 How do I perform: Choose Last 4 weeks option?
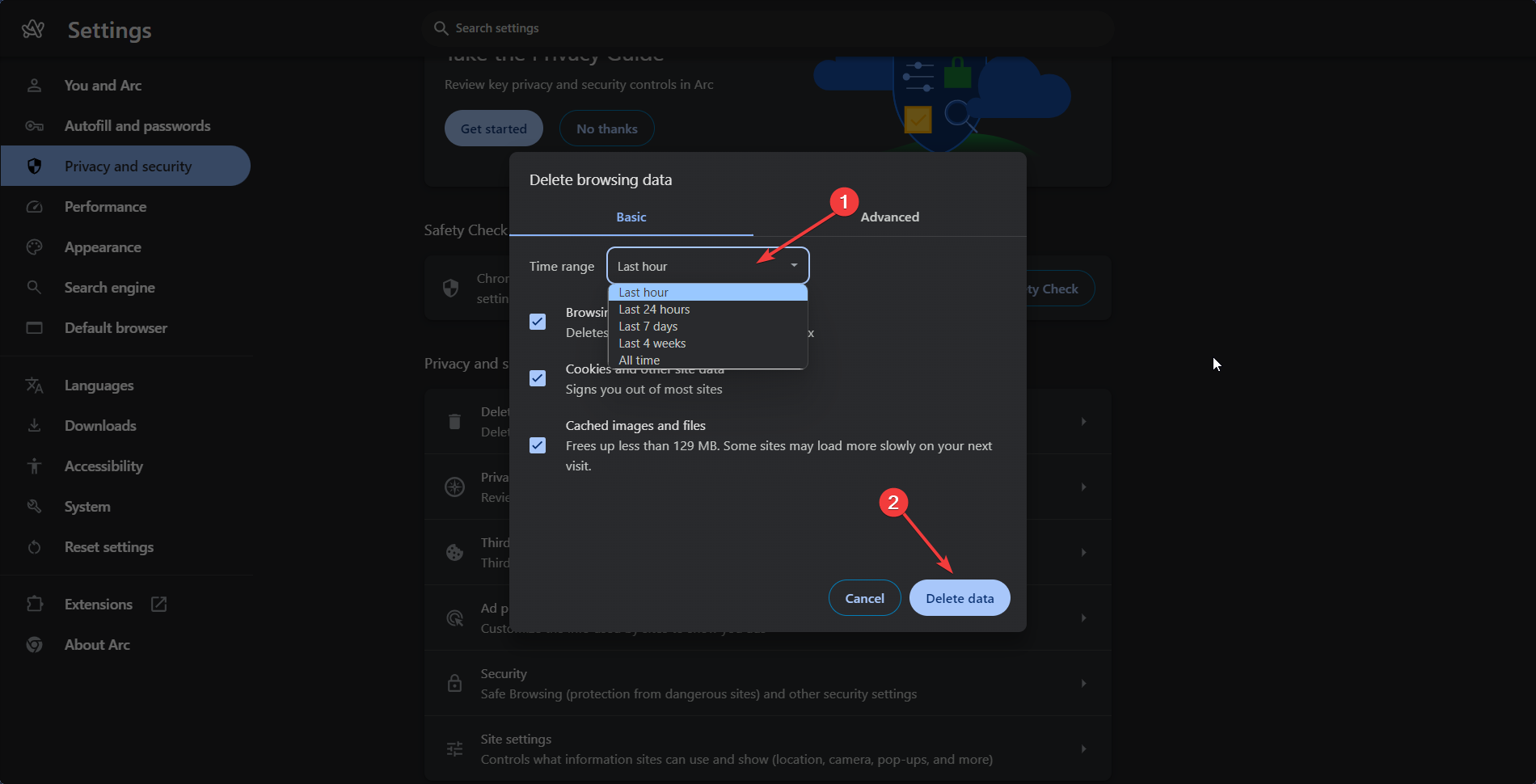coord(707,344)
